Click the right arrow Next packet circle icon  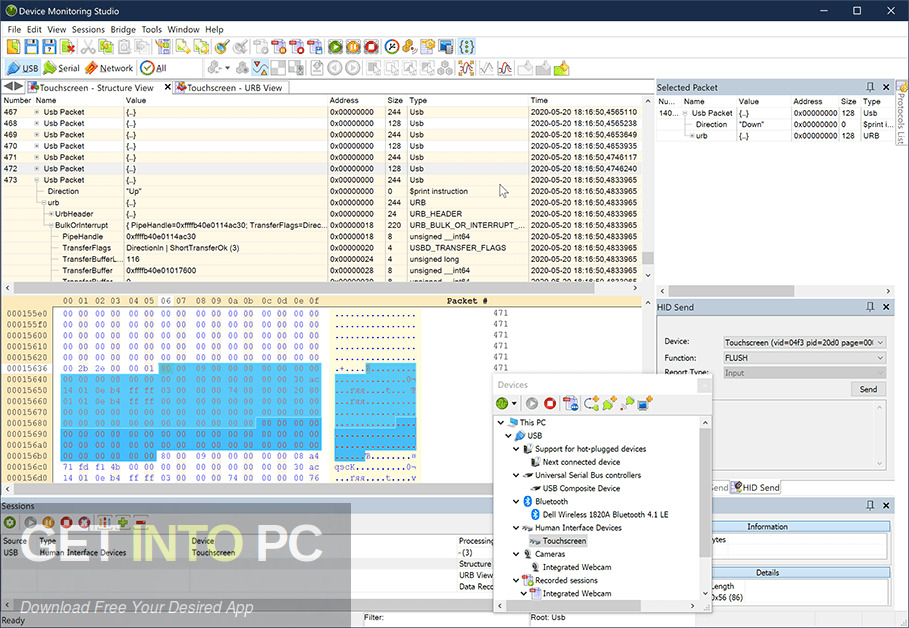point(352,68)
